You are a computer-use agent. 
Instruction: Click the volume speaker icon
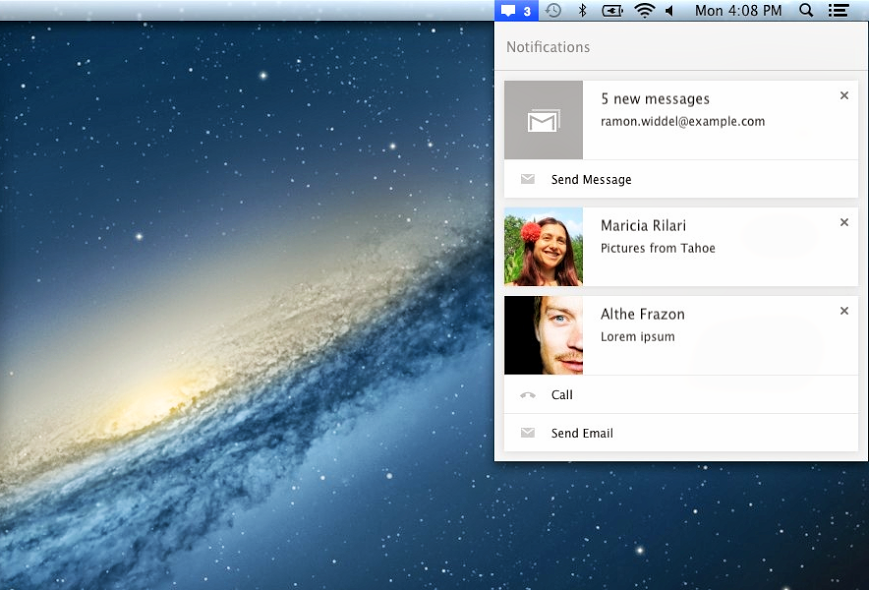coord(669,11)
